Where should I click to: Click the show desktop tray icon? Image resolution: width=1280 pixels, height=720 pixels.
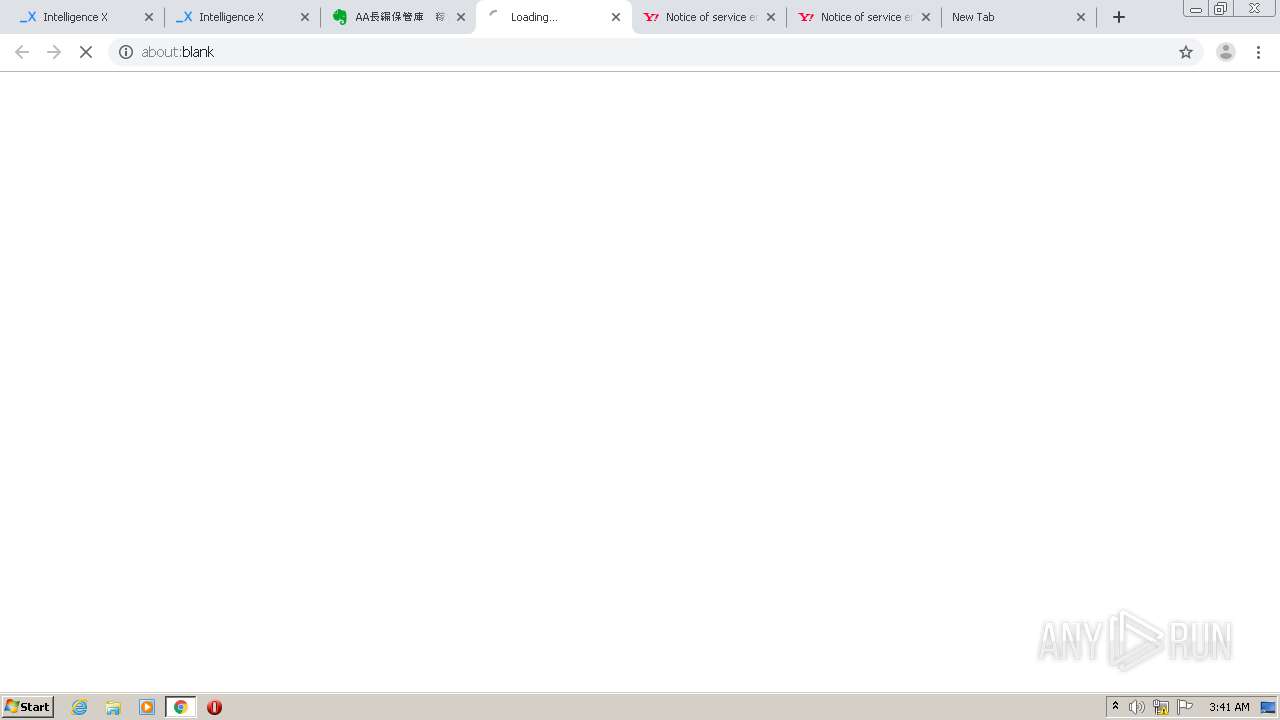pyautogui.click(x=1268, y=707)
